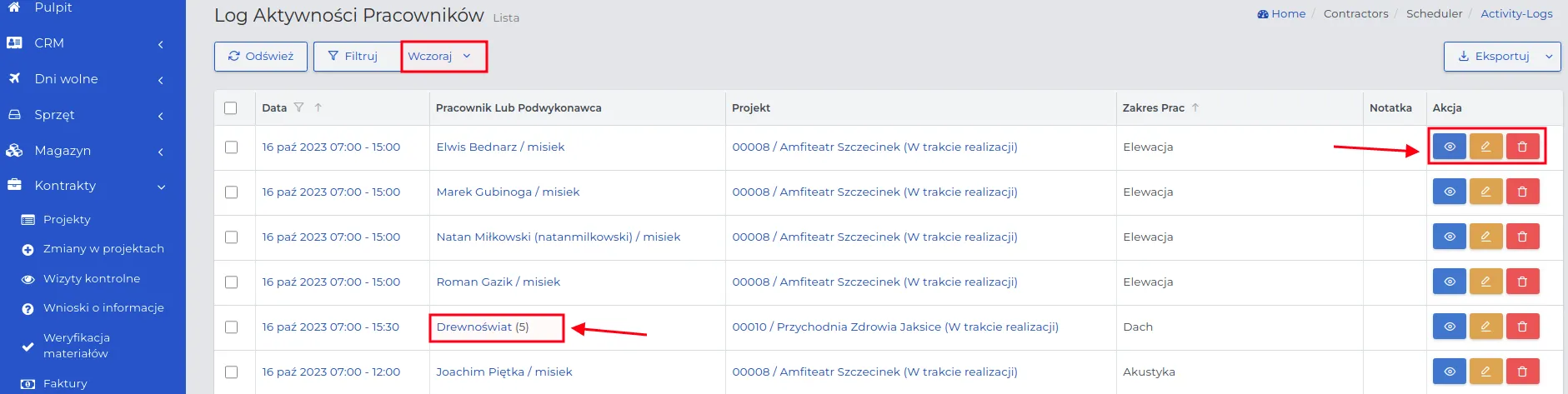
Task: Edit the Marek Gubinoga log entry
Action: (1485, 192)
